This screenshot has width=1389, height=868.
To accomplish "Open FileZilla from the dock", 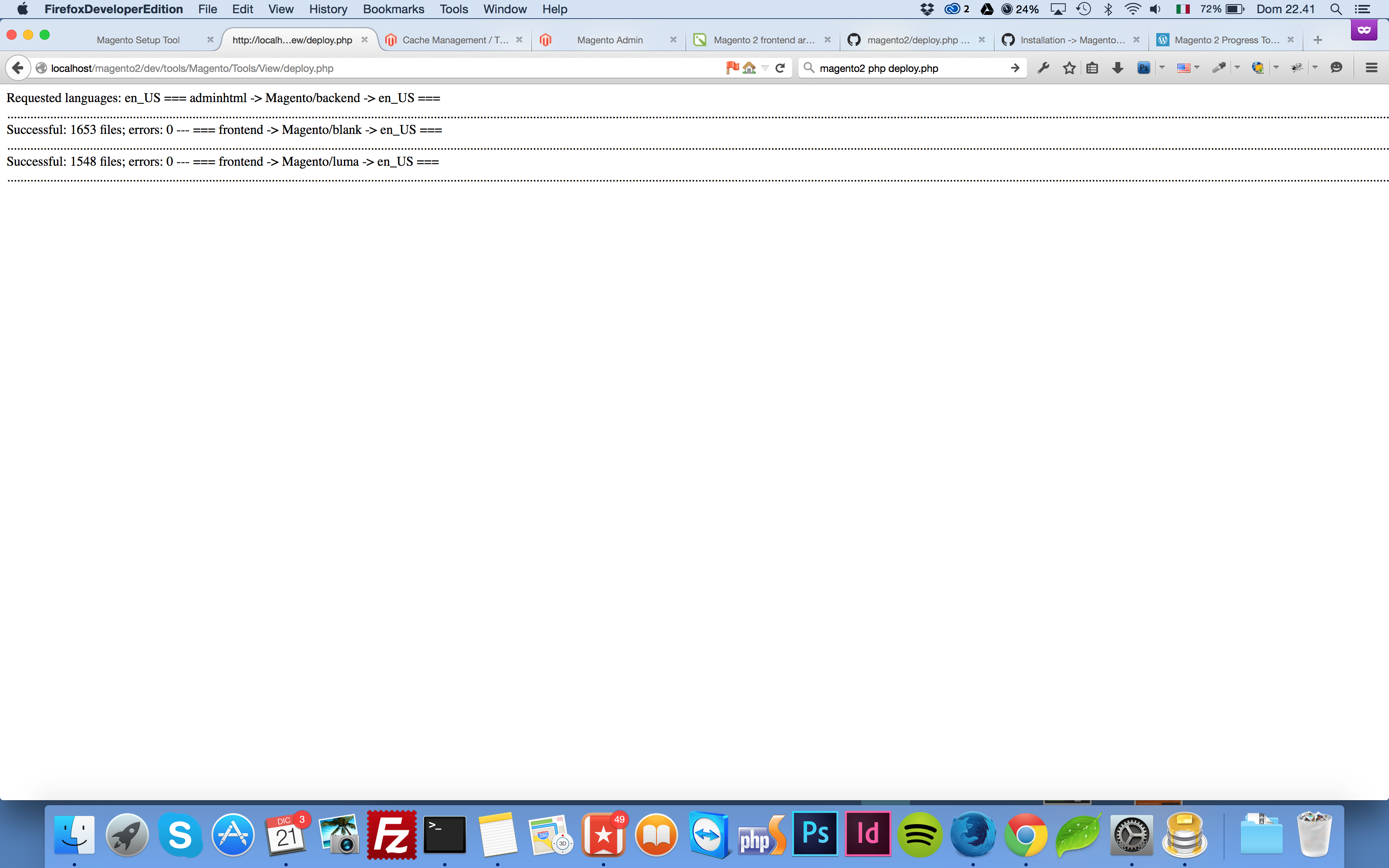I will click(x=391, y=834).
